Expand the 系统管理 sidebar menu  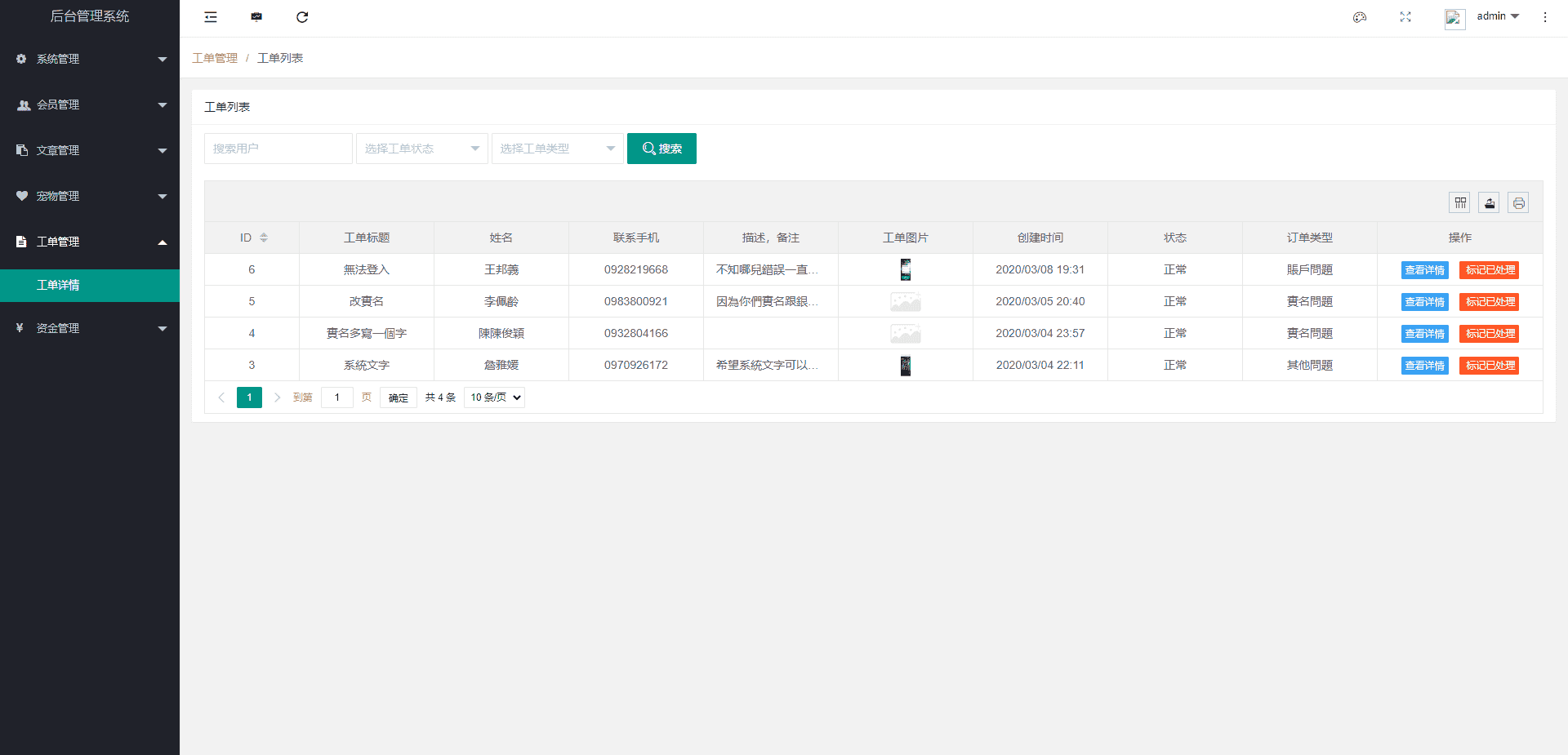point(90,59)
